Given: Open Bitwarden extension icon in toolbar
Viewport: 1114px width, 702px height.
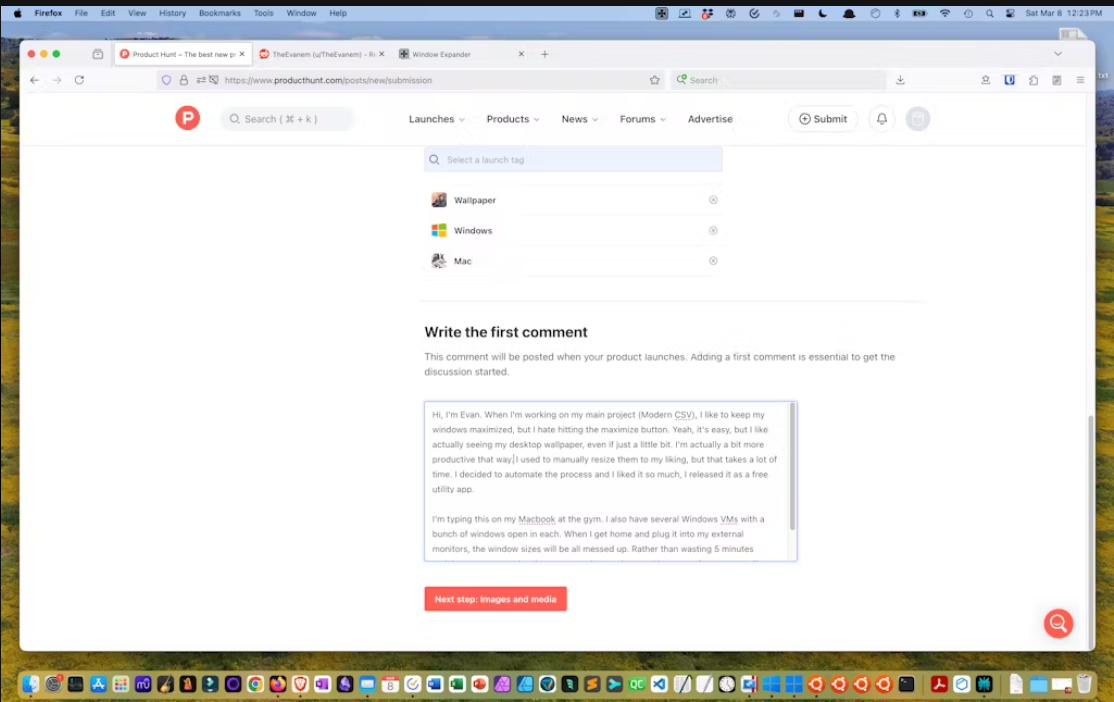Looking at the screenshot, I should pyautogui.click(x=1010, y=80).
